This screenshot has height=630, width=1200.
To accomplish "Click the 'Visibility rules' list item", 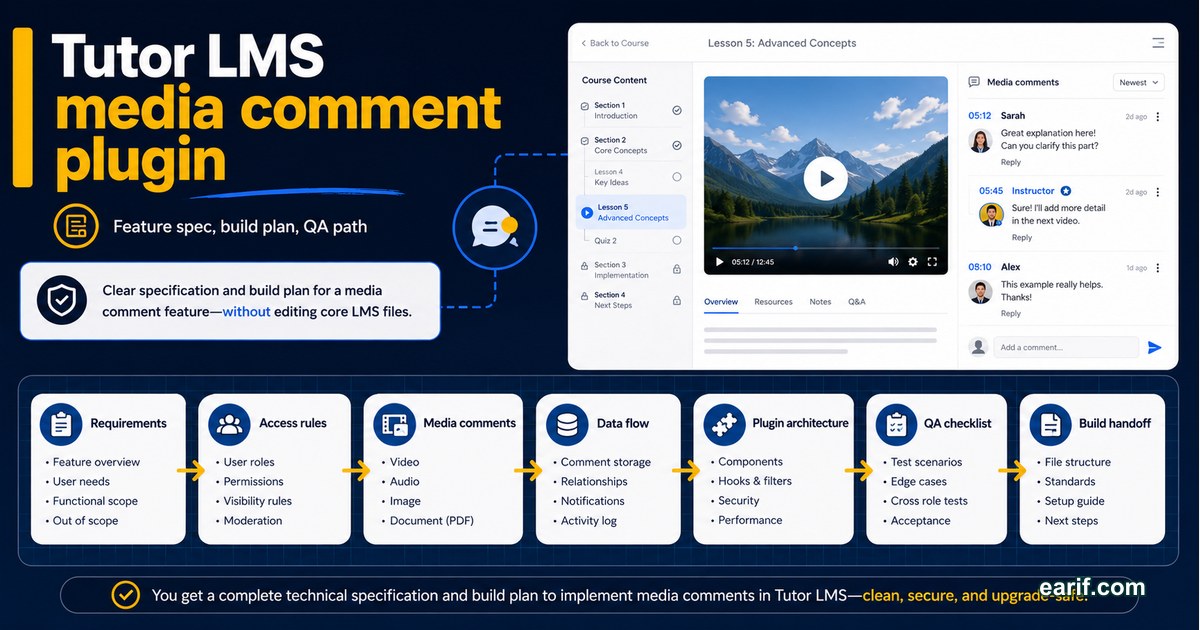I will 258,501.
